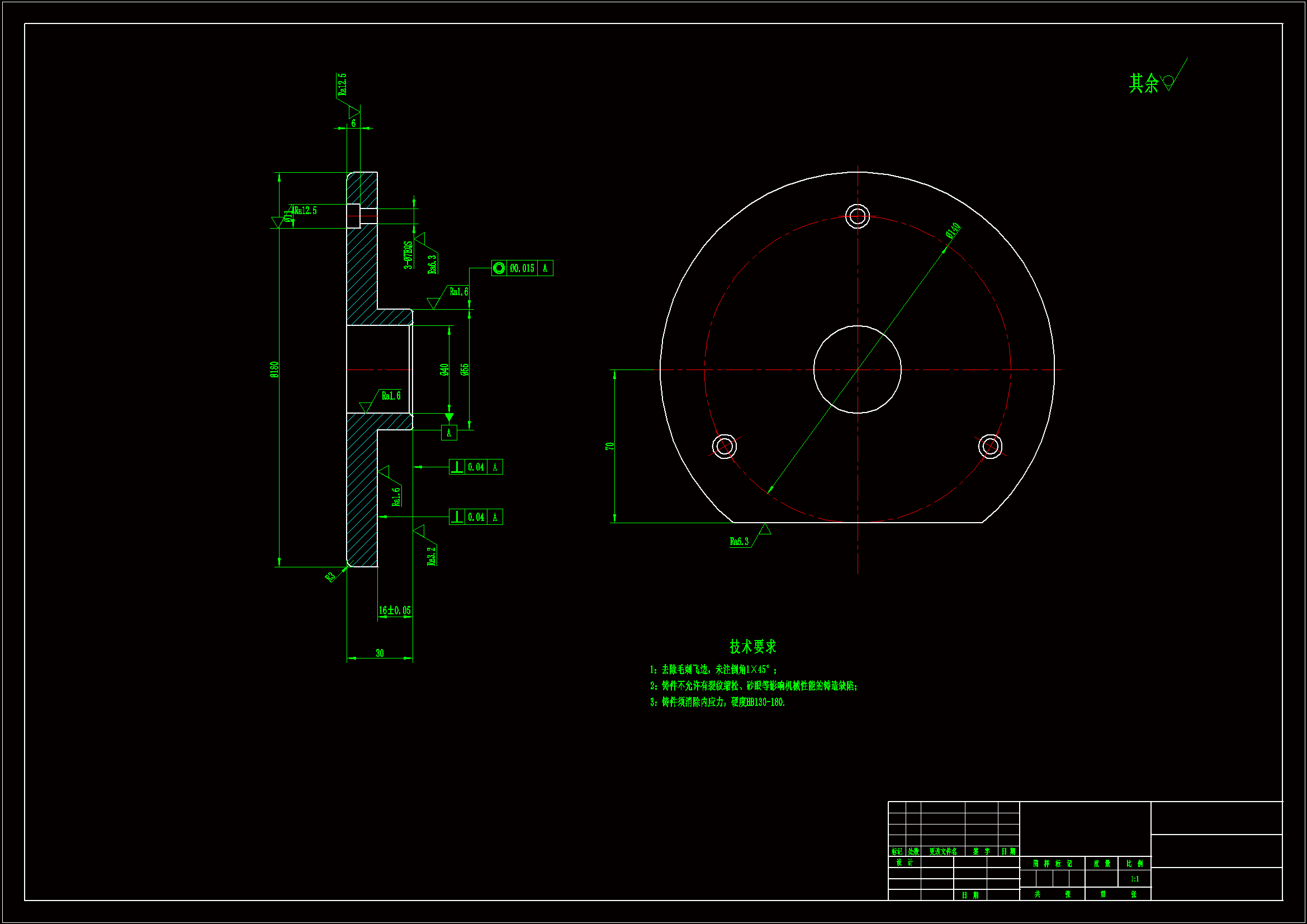Click the concentricity symbol in tolerance frame

pyautogui.click(x=499, y=268)
